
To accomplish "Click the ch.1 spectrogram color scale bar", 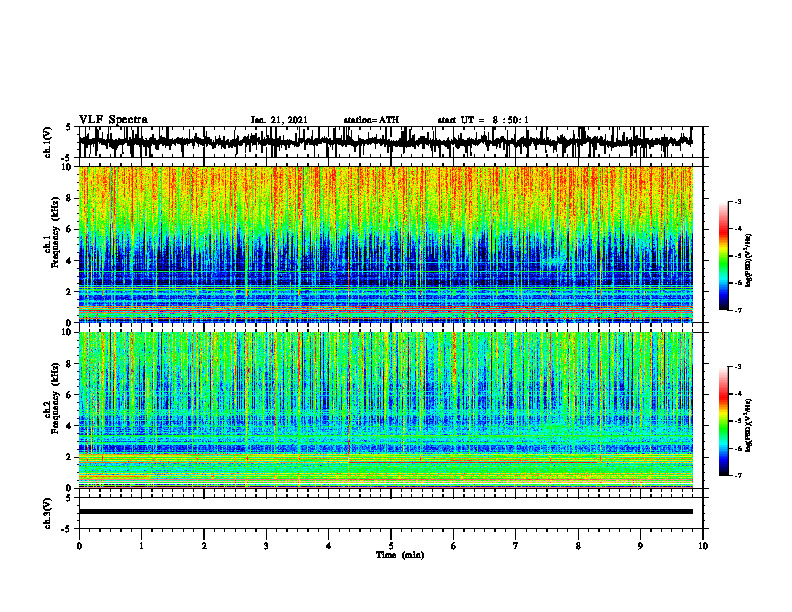I will click(x=724, y=256).
